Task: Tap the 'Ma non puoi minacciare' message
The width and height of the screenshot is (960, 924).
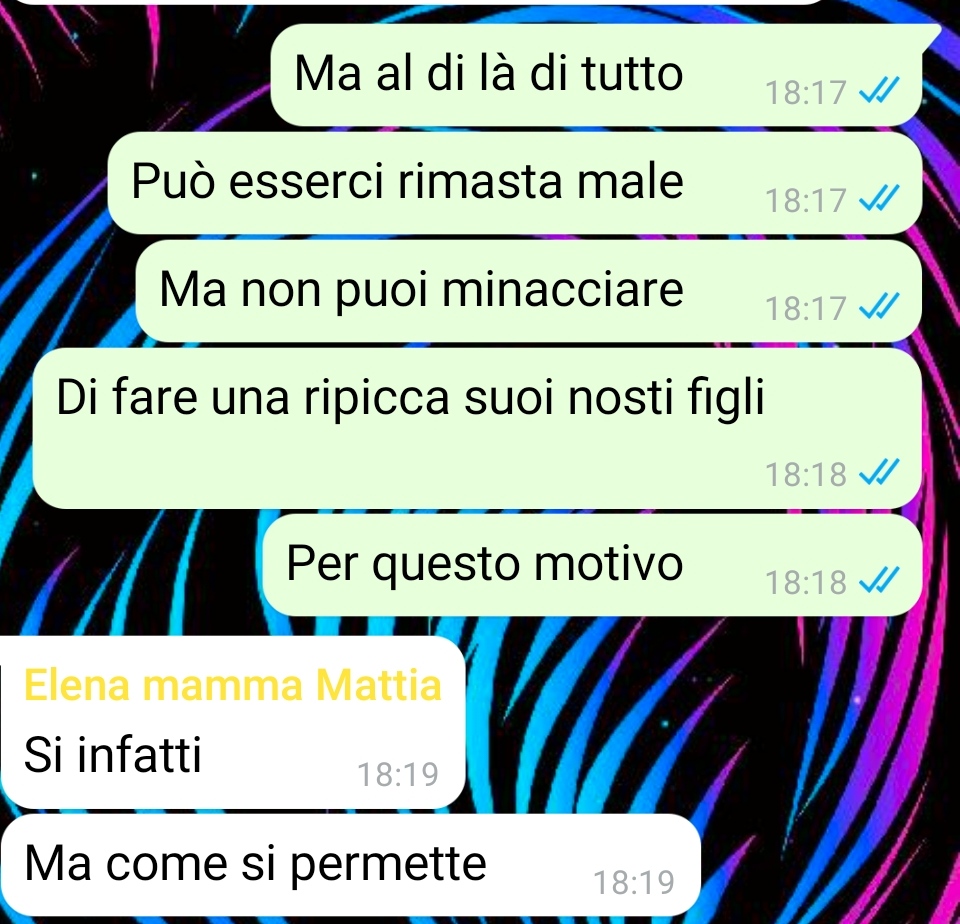Action: [x=529, y=291]
